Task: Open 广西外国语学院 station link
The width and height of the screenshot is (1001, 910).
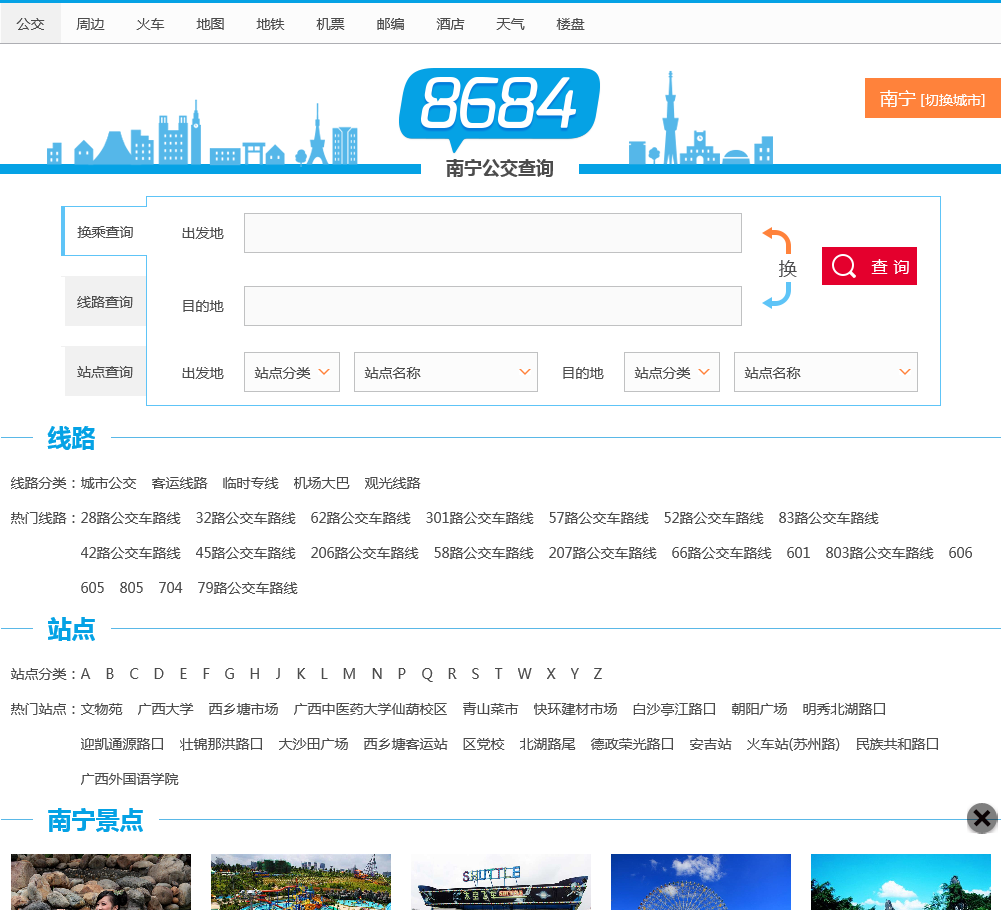Action: [130, 779]
